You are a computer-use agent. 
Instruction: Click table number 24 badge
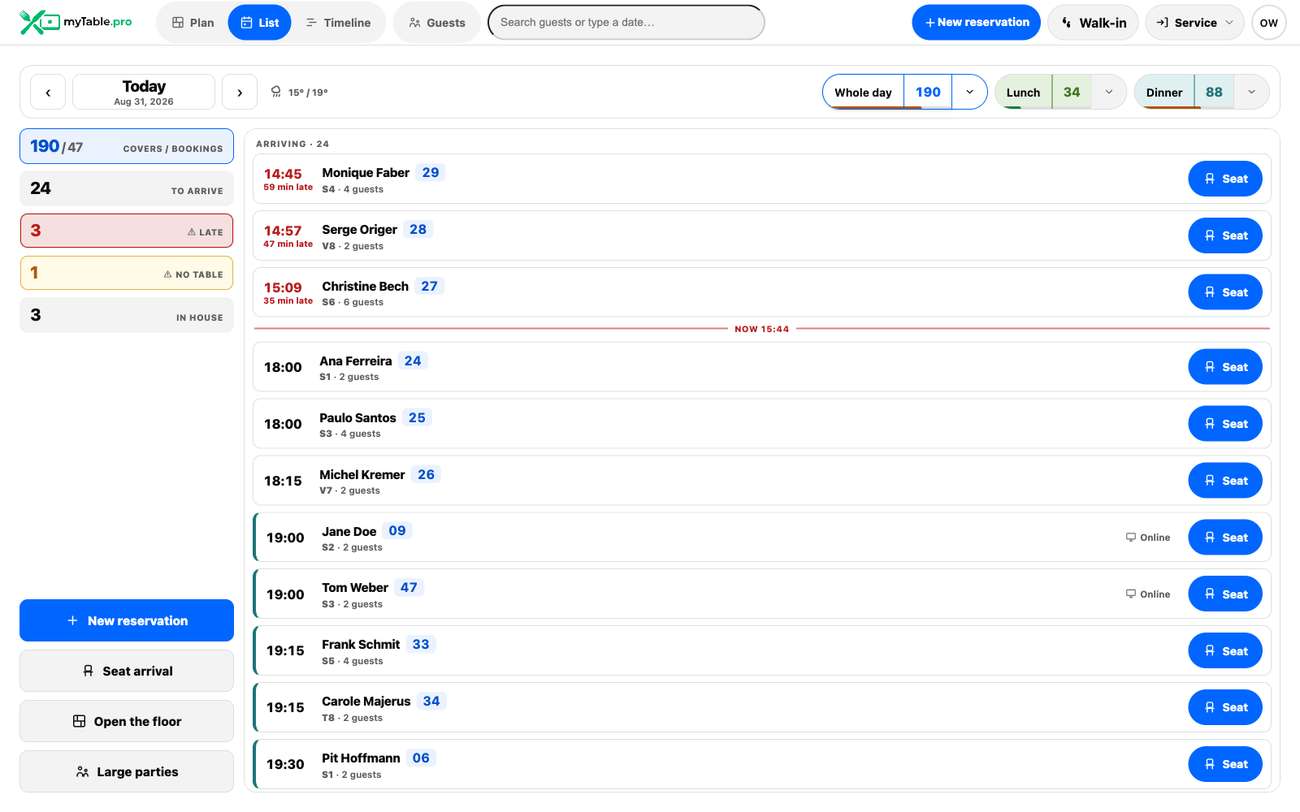click(413, 361)
